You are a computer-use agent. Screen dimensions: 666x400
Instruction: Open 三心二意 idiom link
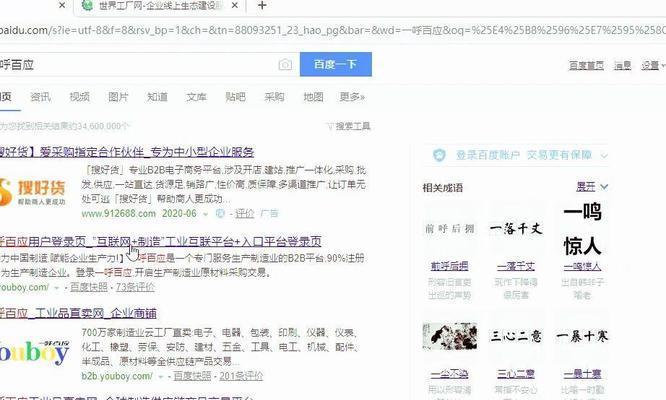(516, 374)
